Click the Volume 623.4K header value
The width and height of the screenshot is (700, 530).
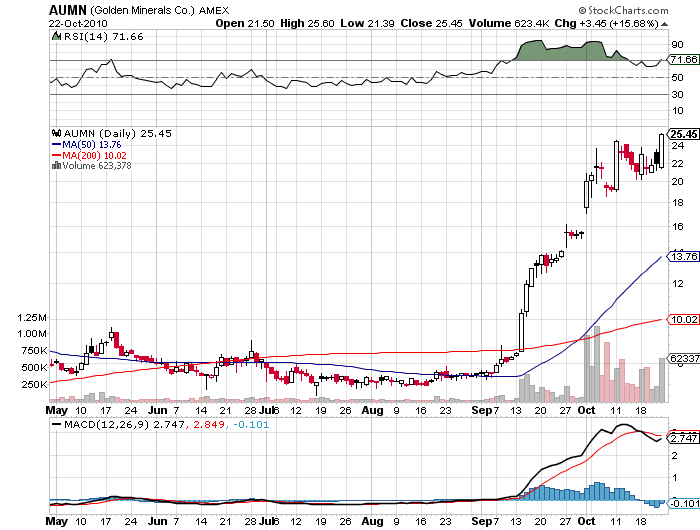pyautogui.click(x=509, y=23)
